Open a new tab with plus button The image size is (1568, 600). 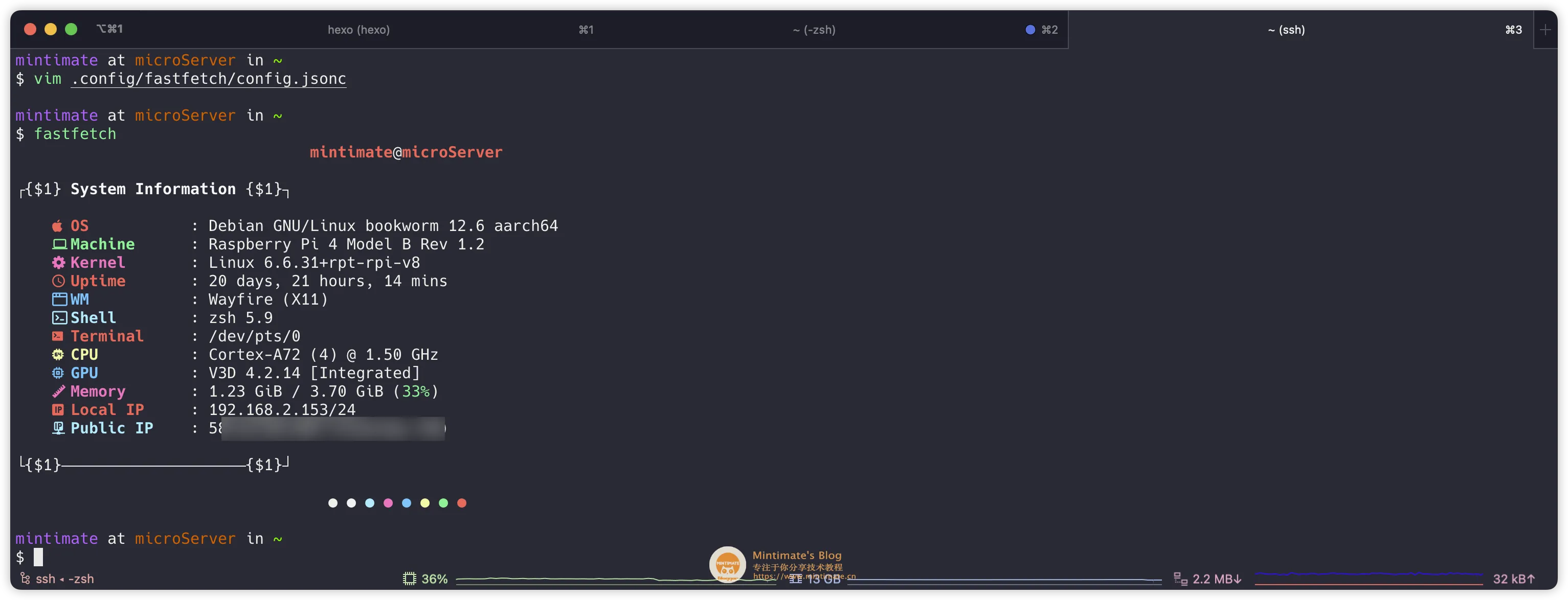[x=1545, y=29]
